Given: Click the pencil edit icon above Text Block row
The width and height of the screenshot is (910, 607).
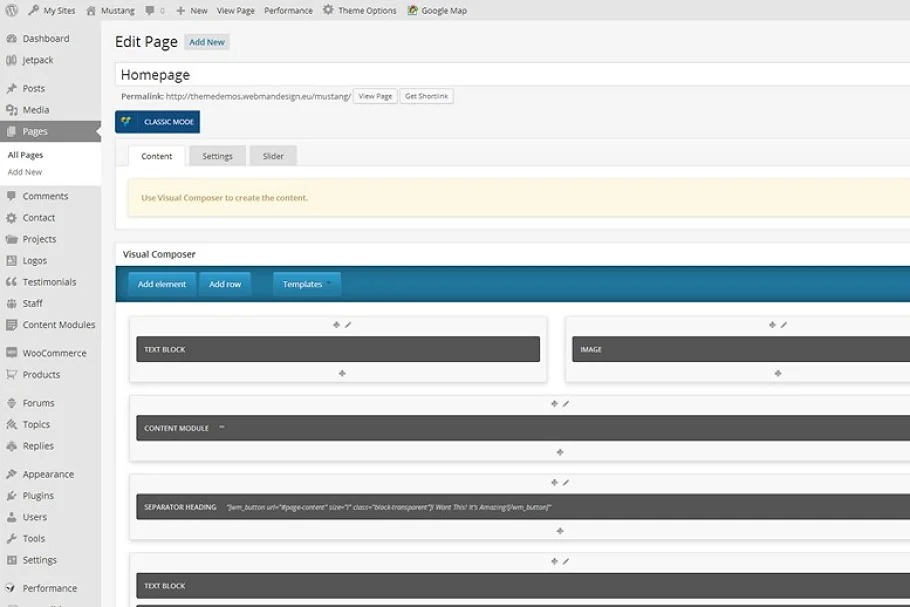Looking at the screenshot, I should coord(348,325).
